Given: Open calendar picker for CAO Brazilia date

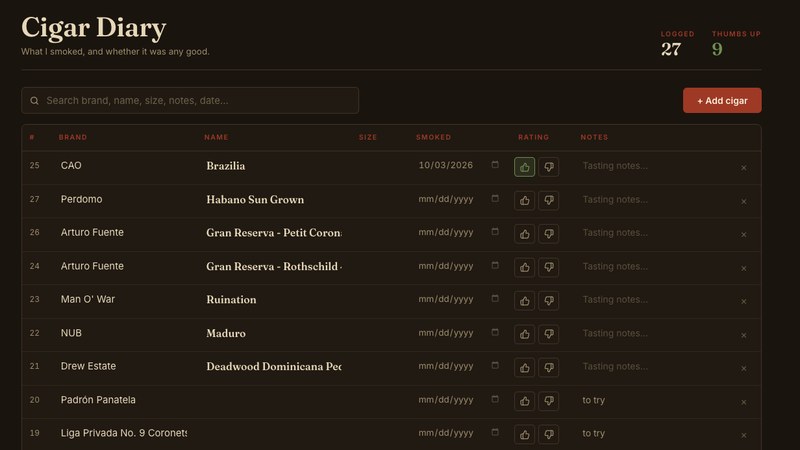Looking at the screenshot, I should pos(495,164).
